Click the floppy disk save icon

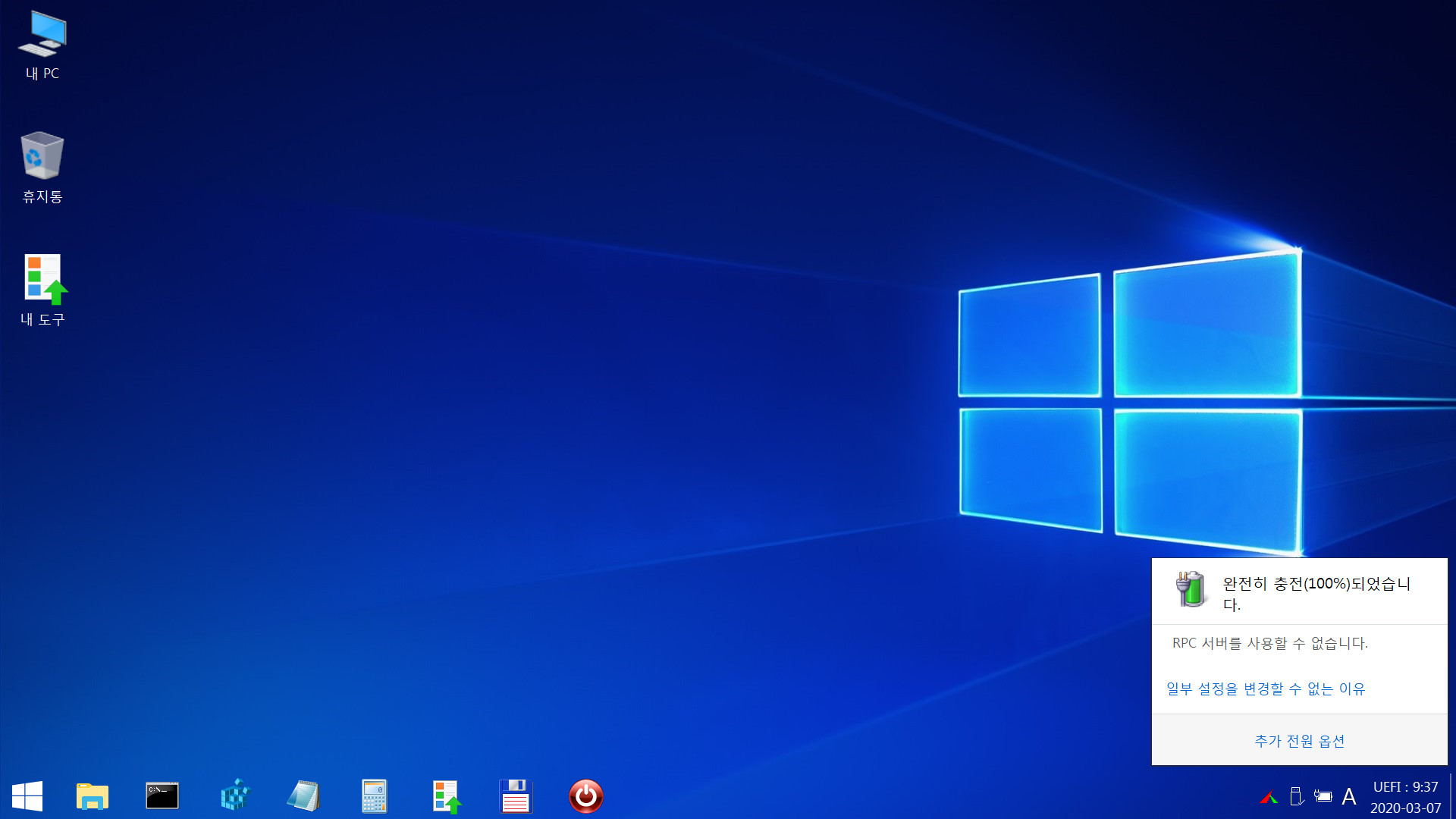coord(516,796)
